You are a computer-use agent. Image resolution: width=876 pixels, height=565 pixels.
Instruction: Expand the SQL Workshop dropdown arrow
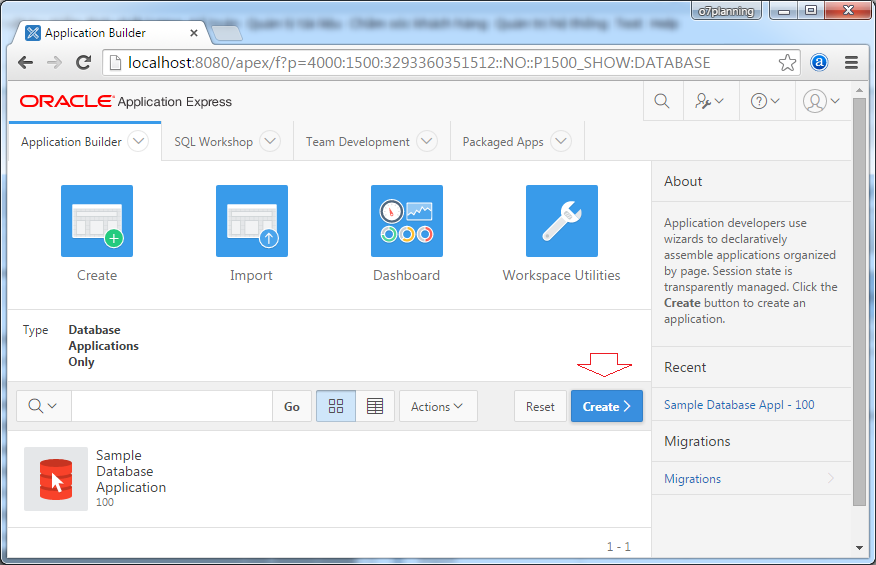pos(270,141)
